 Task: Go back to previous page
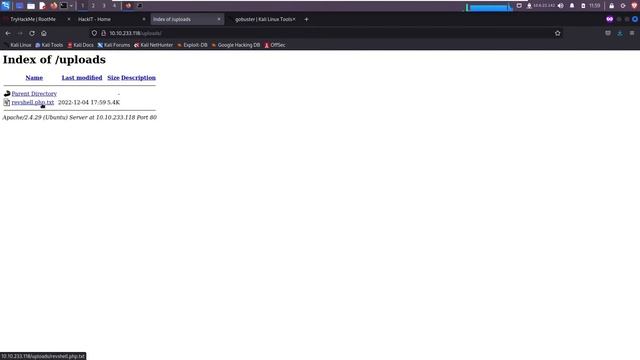point(8,33)
